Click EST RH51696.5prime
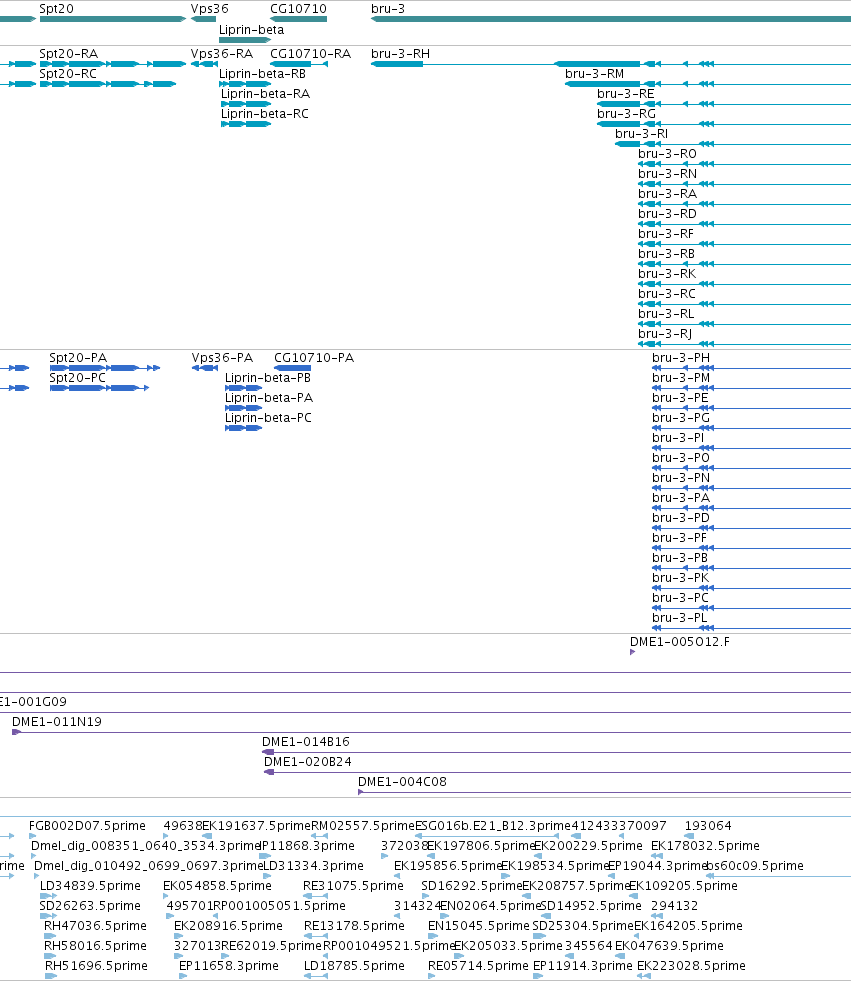Screen dimensions: 851x981 [x=96, y=966]
